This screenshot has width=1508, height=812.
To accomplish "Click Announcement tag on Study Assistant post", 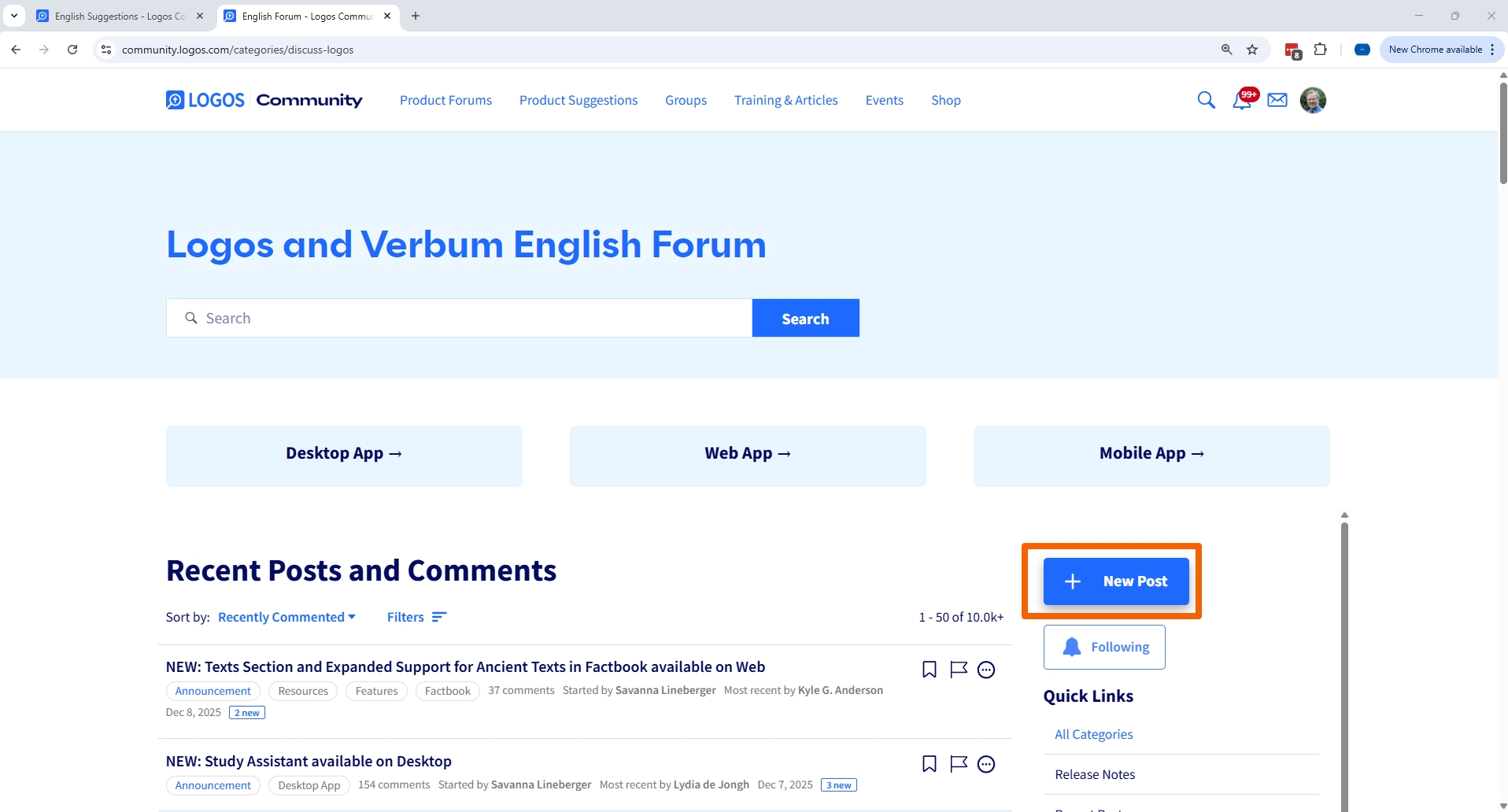I will tap(213, 785).
